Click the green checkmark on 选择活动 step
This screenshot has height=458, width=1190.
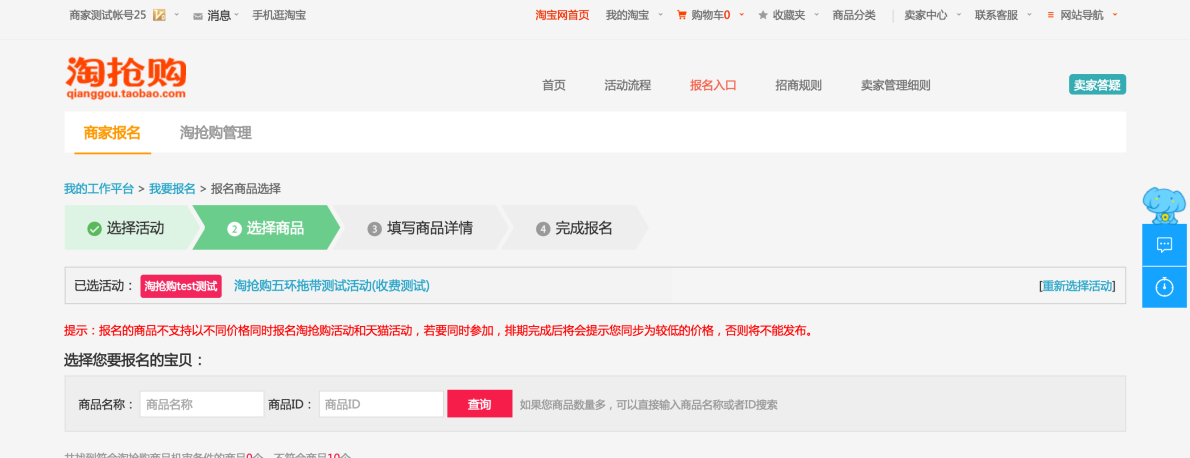(94, 228)
